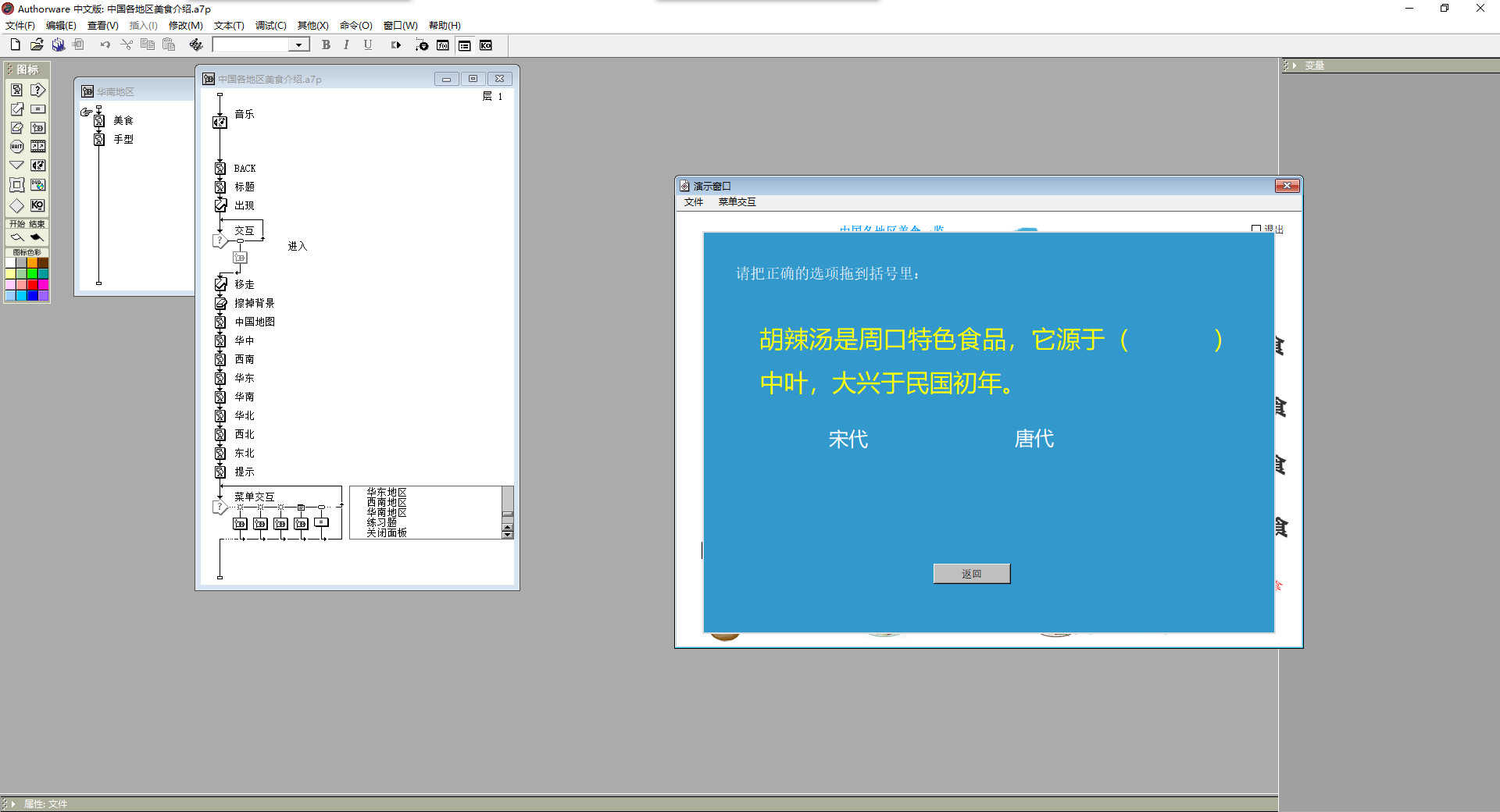1500x812 pixels.
Task: Select 练习题 in the response list
Action: coord(382,522)
